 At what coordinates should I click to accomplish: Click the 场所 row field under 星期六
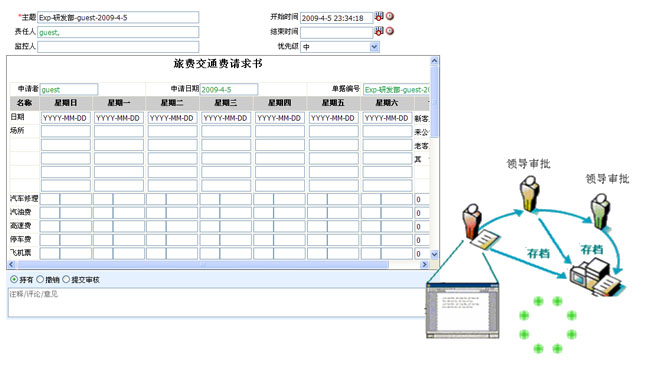pos(387,131)
